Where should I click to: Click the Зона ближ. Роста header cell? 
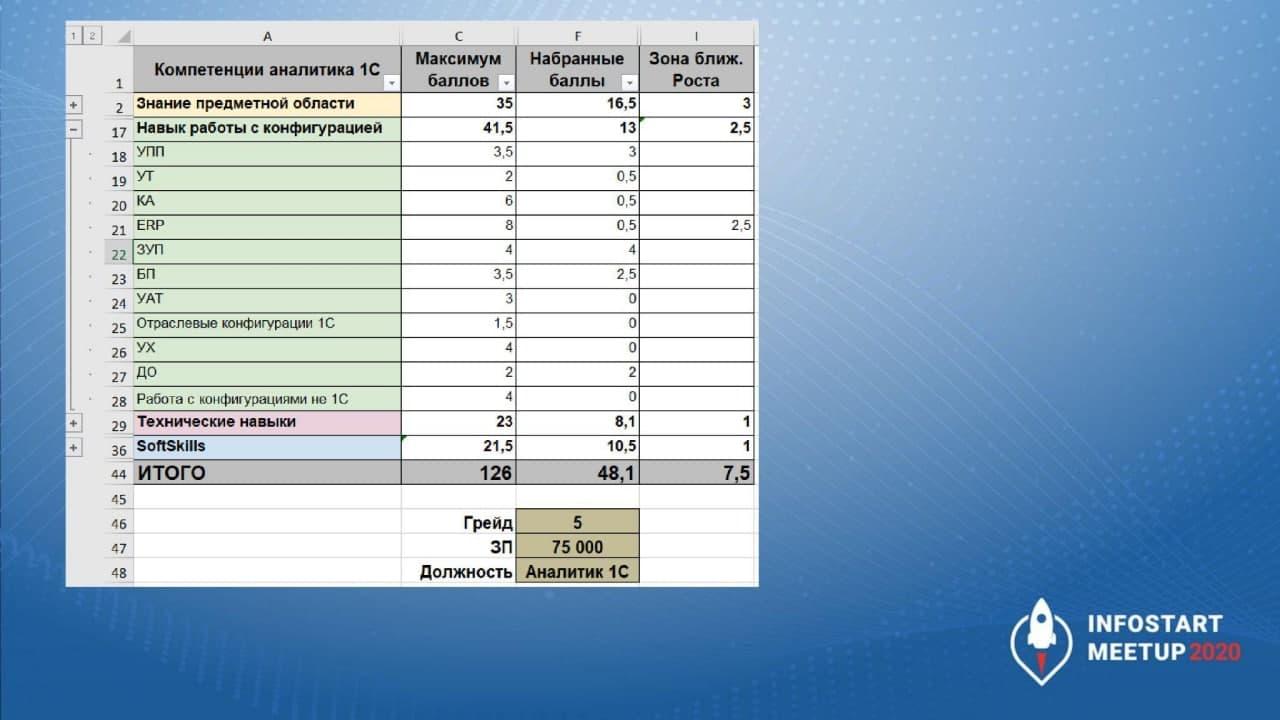697,69
